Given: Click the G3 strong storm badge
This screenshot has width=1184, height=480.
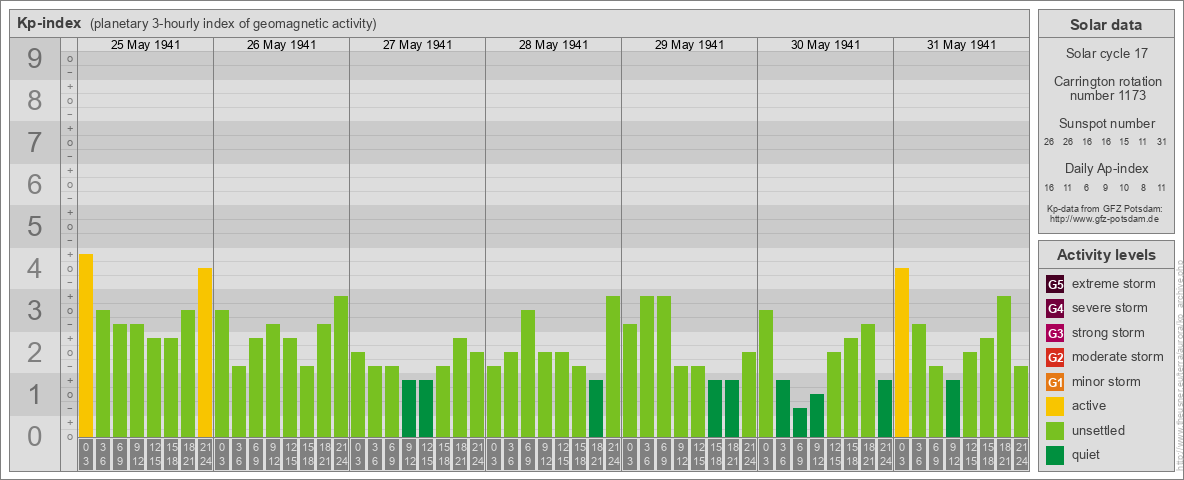Looking at the screenshot, I should 1055,333.
